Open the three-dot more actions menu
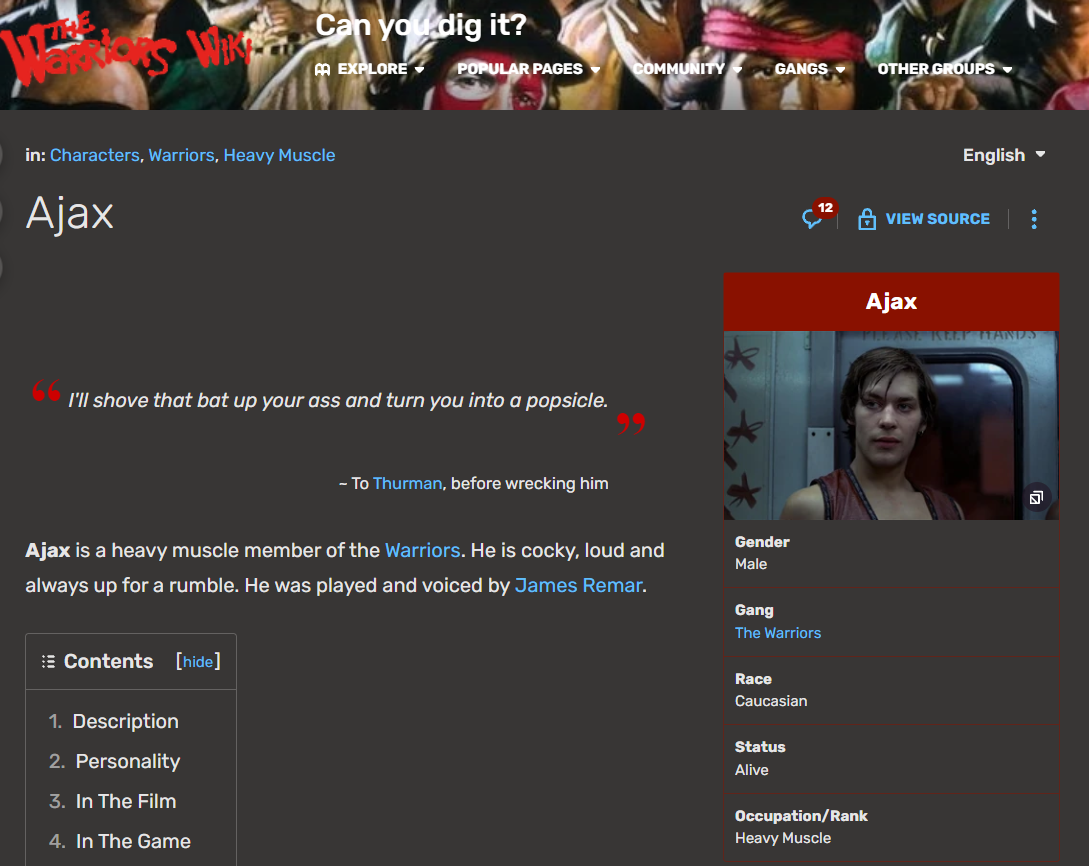 pyautogui.click(x=1034, y=219)
